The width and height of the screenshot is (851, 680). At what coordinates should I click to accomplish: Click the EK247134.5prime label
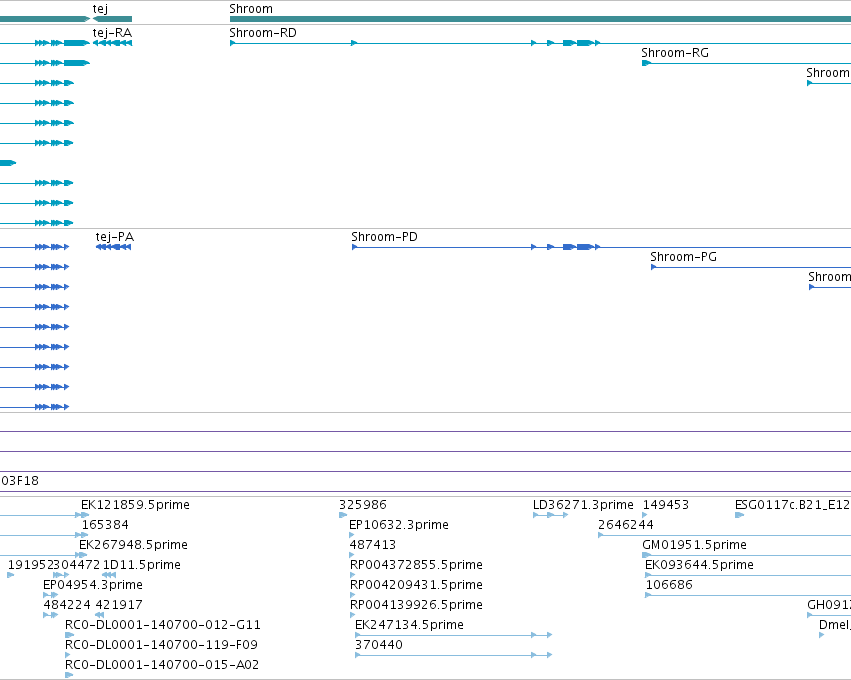409,625
